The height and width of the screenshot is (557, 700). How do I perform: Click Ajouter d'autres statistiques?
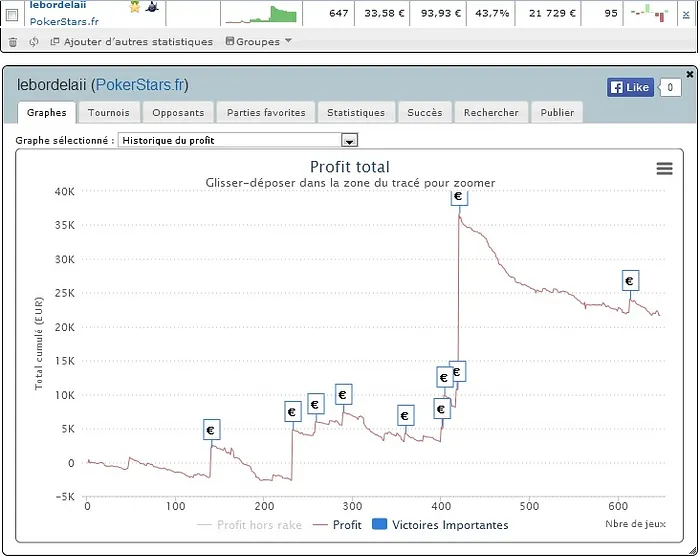click(131, 42)
